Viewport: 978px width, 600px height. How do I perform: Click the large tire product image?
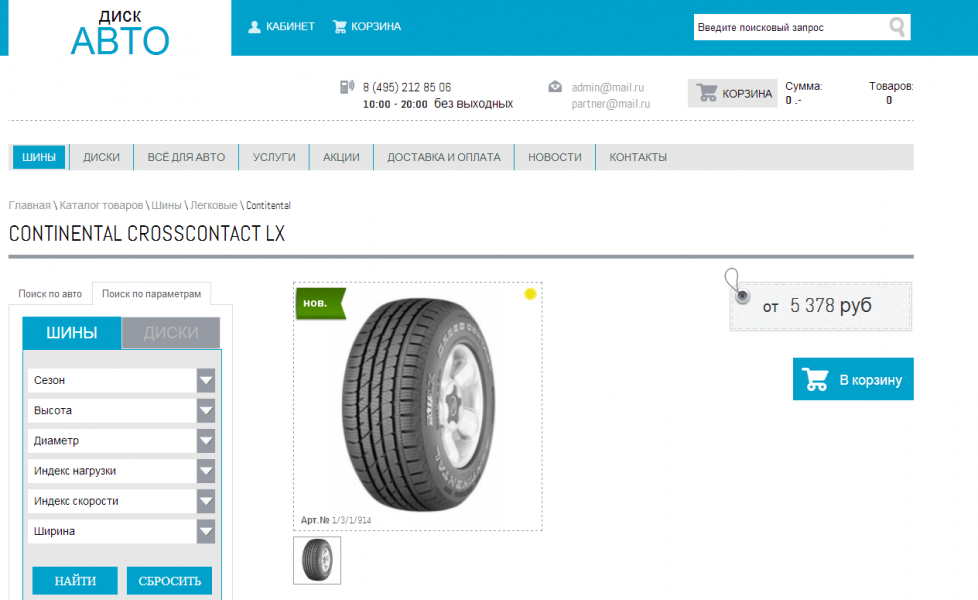click(419, 404)
